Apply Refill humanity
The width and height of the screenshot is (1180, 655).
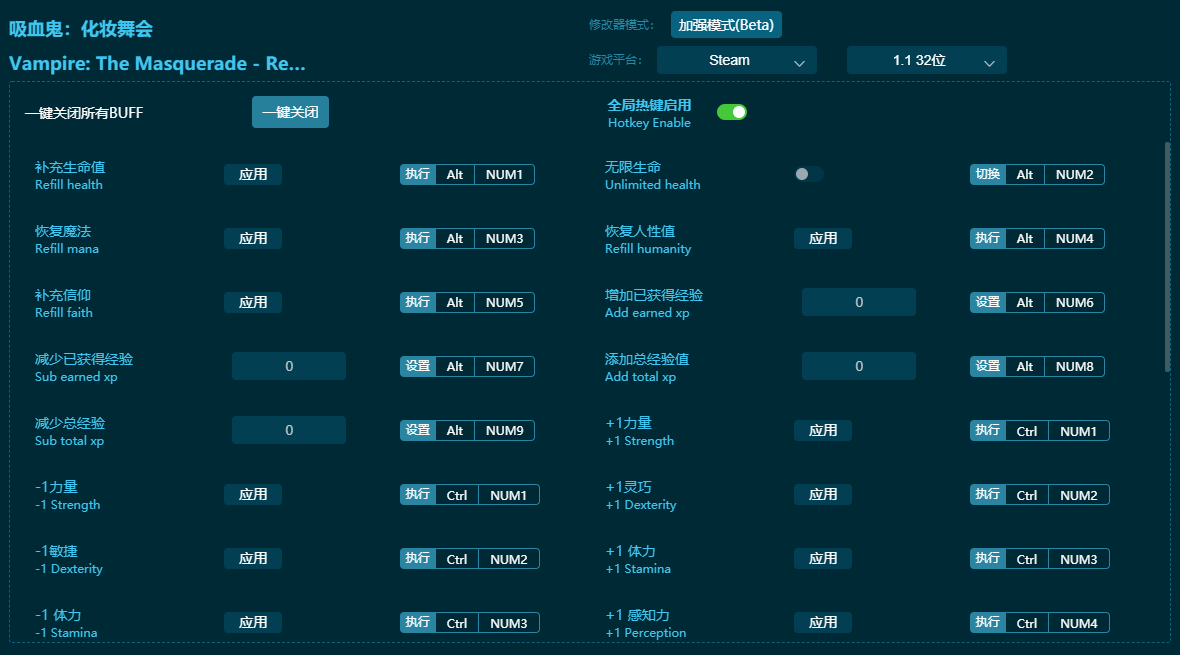click(x=823, y=239)
